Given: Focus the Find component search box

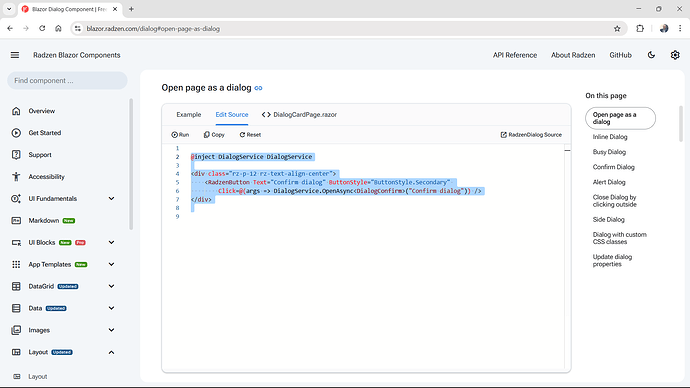Looking at the screenshot, I should 67,81.
